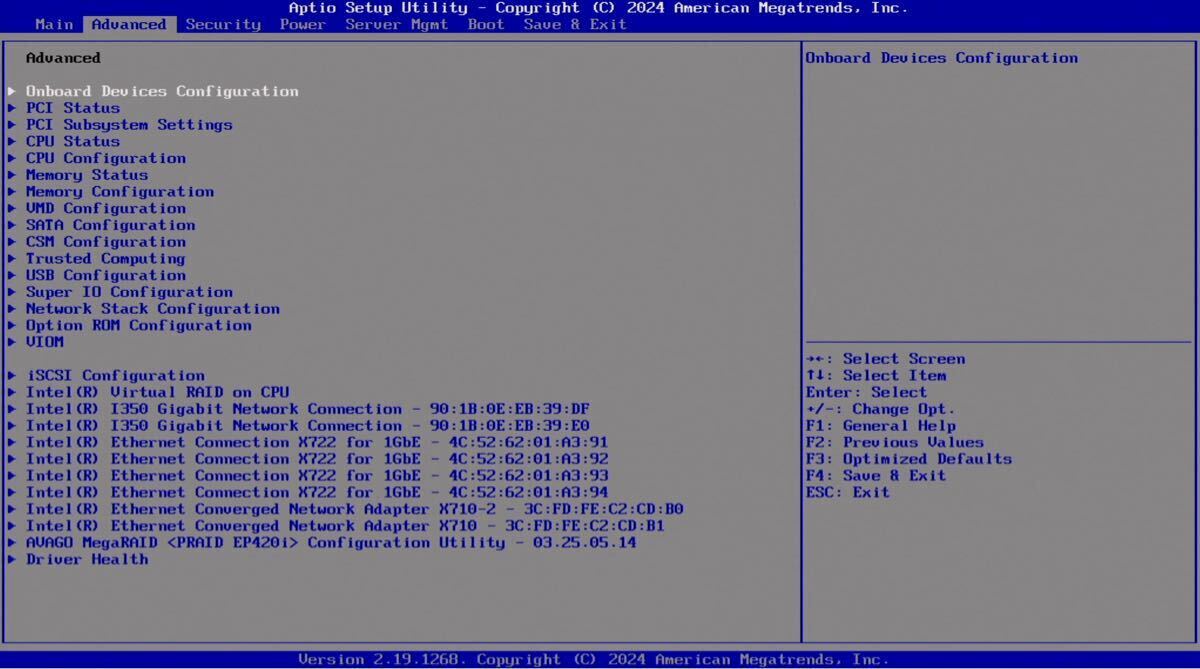Go to the Power tab

(303, 24)
